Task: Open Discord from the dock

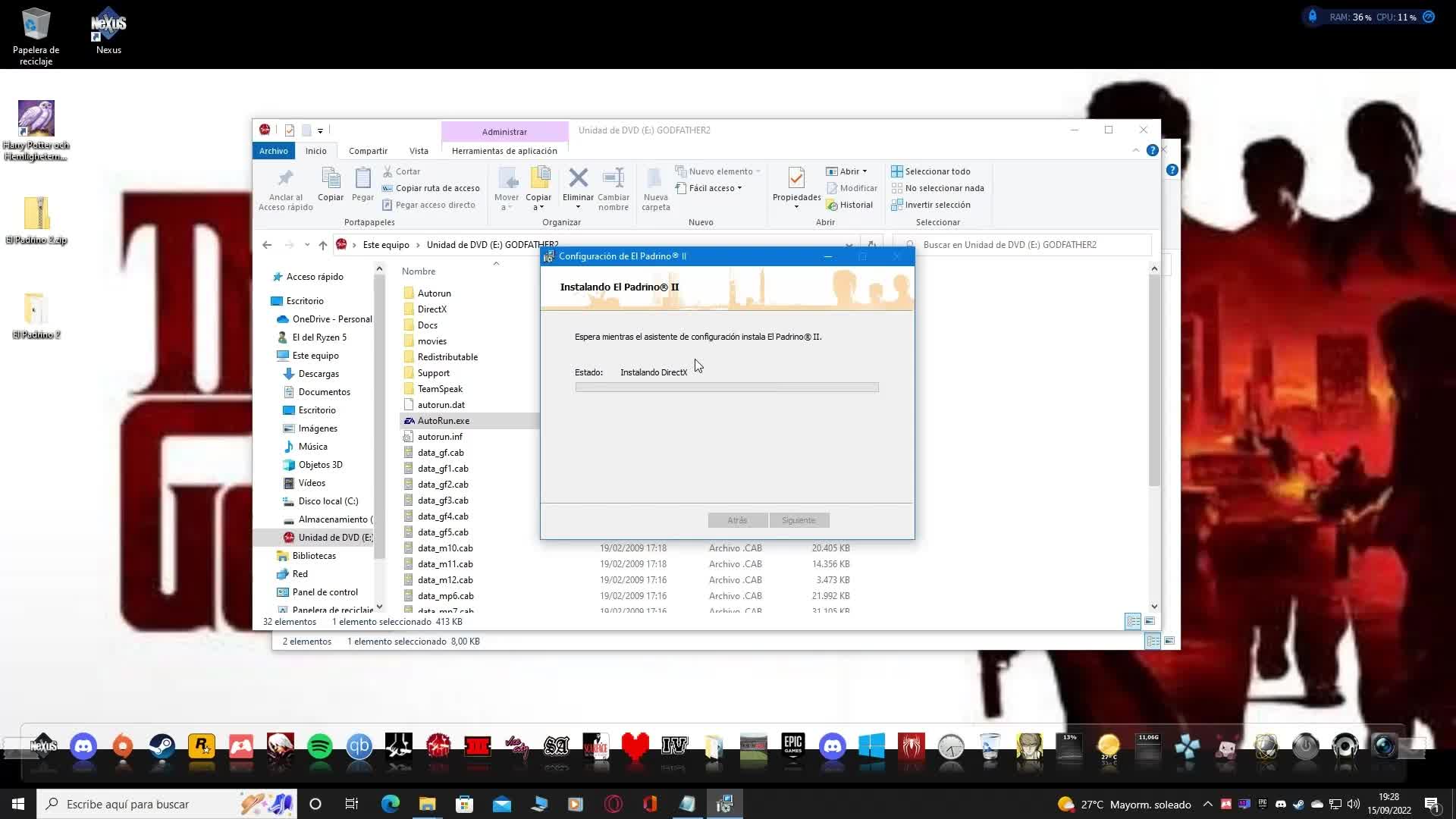Action: click(83, 747)
